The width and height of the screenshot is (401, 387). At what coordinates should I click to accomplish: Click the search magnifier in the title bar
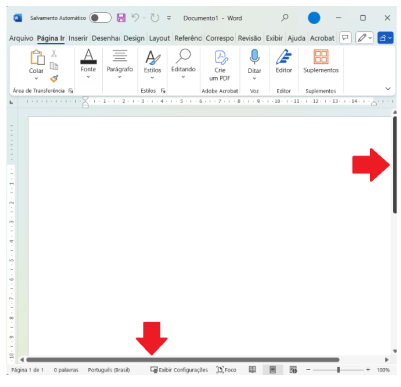pos(285,17)
